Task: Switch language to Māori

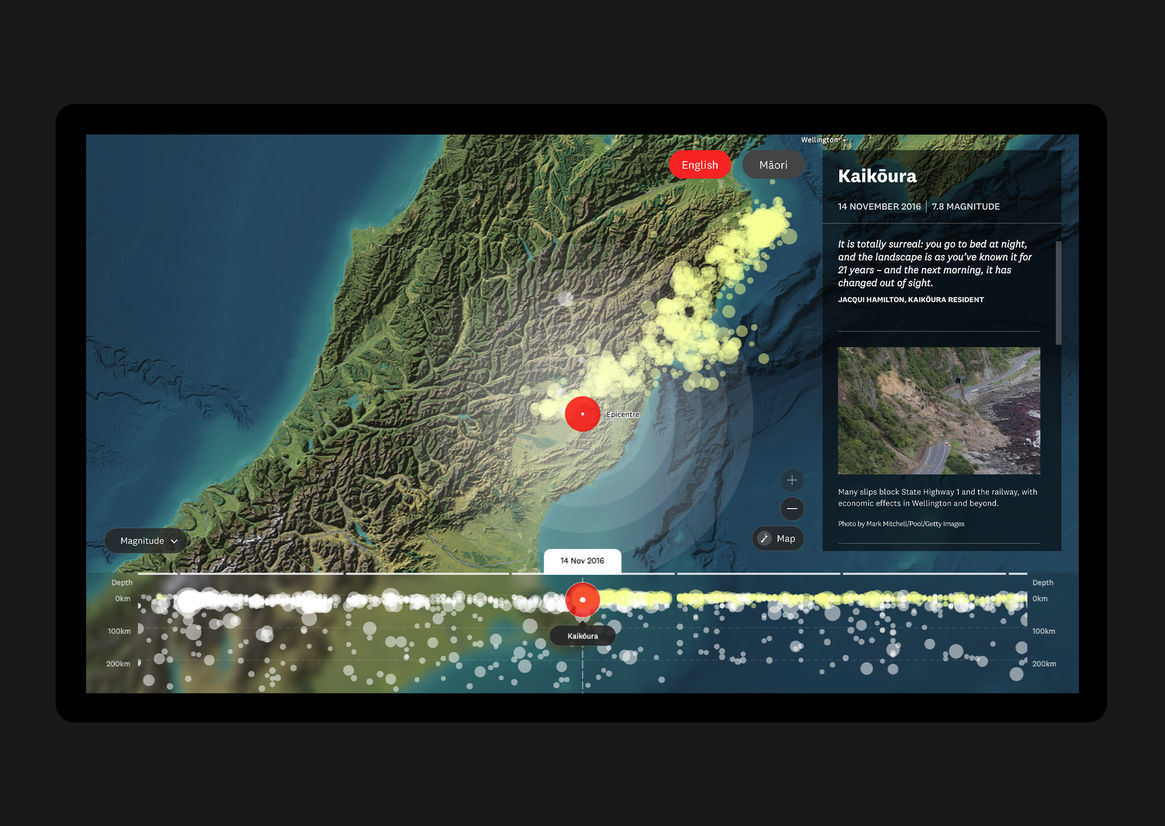Action: (773, 165)
